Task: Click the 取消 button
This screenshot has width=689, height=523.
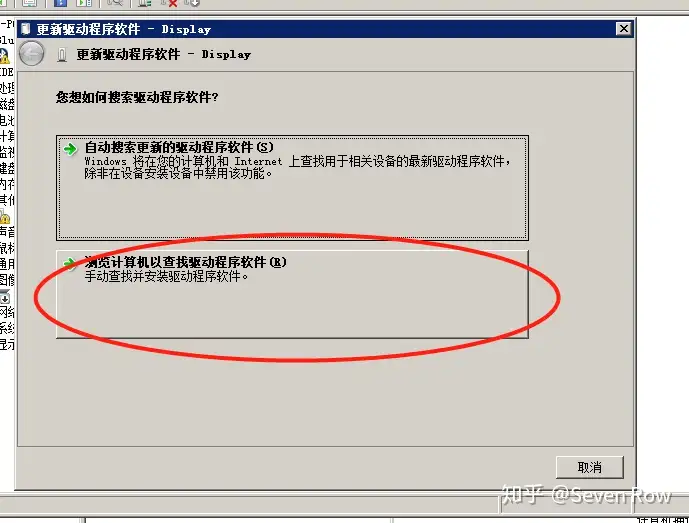Action: [x=589, y=467]
